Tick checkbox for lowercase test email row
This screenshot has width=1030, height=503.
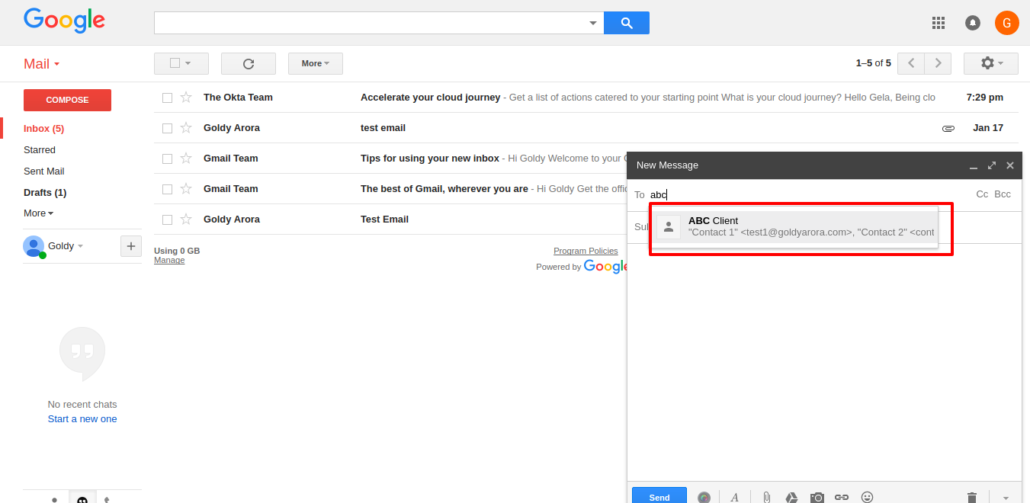pos(168,128)
